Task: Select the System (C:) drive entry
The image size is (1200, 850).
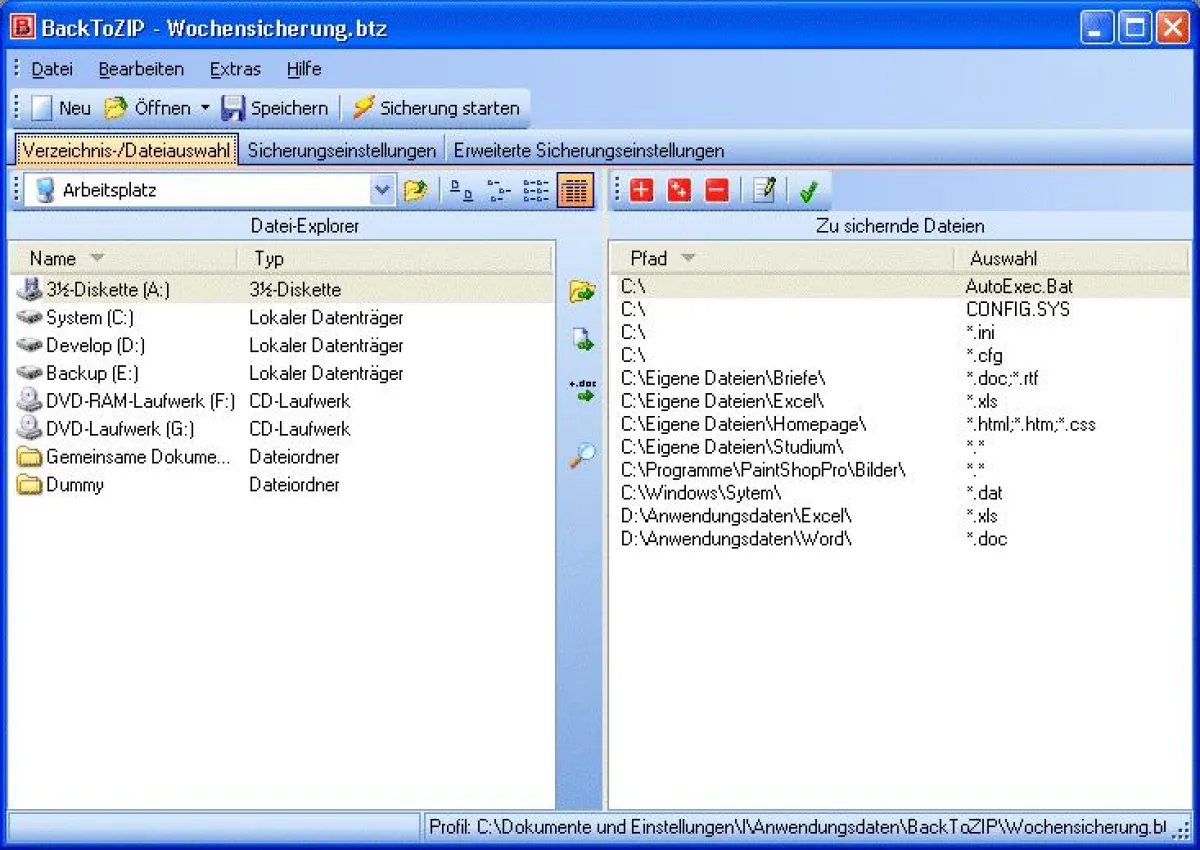Action: tap(95, 317)
